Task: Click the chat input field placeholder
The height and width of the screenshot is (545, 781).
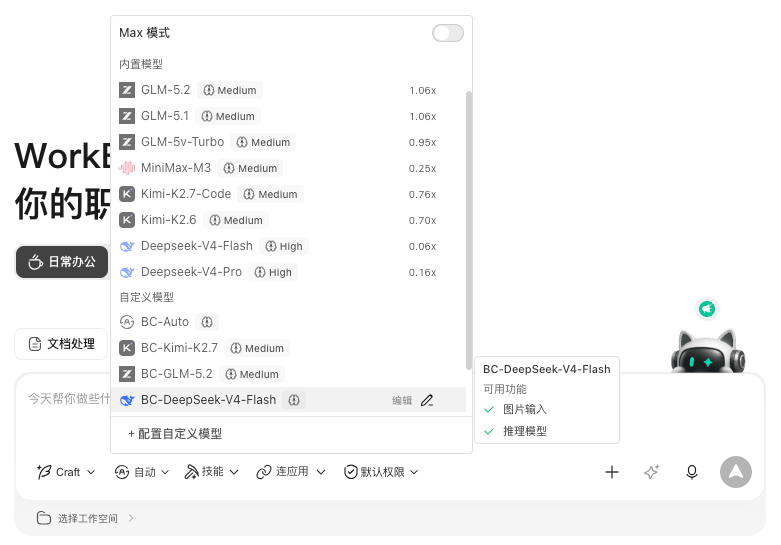Action: (x=69, y=399)
